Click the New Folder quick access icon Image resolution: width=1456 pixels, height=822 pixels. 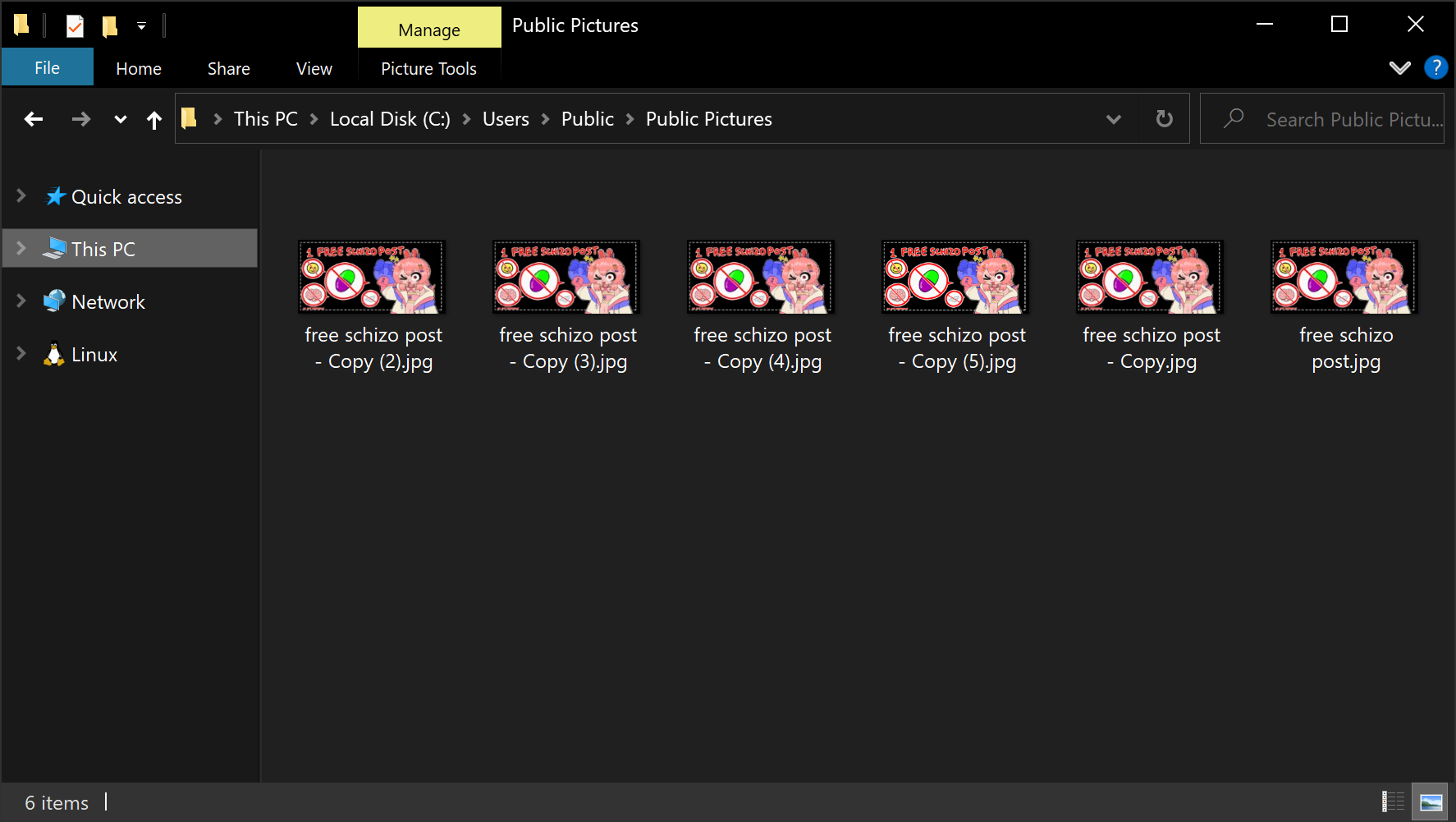[x=109, y=26]
